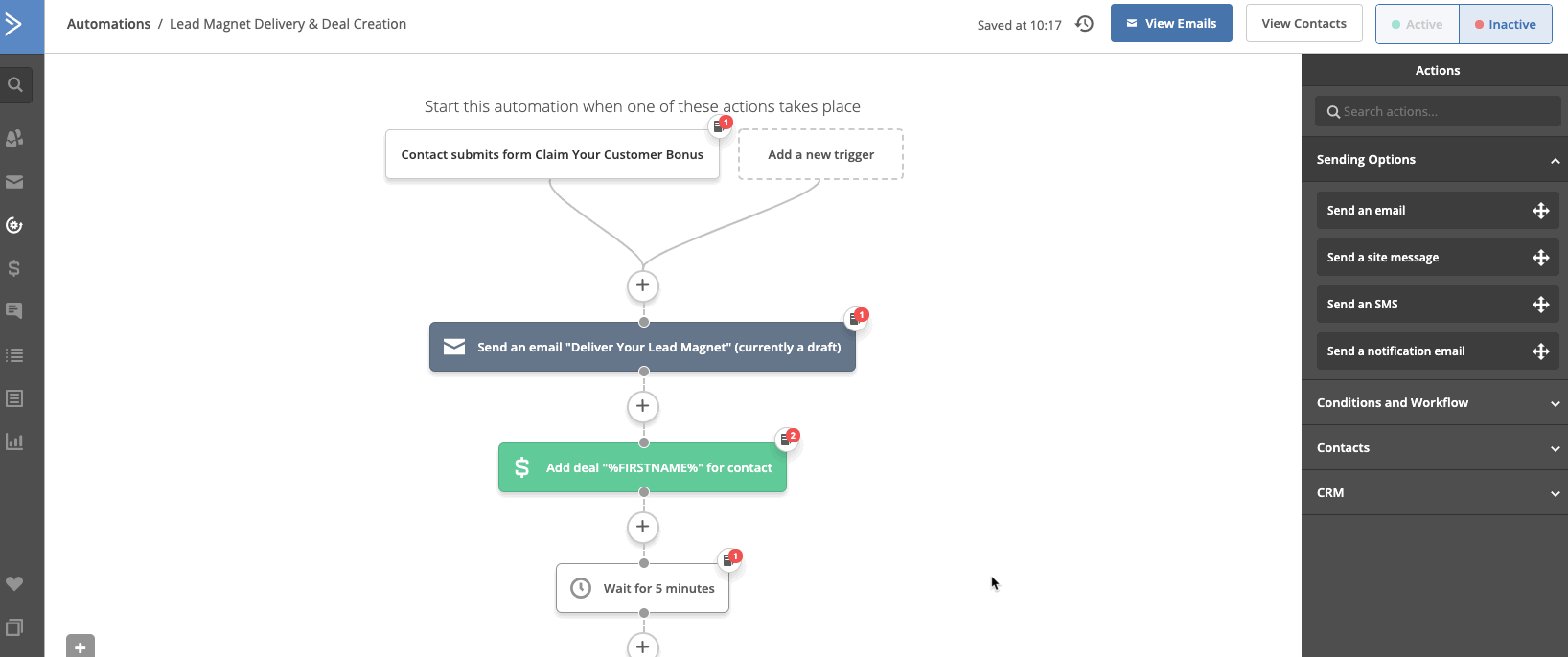The width and height of the screenshot is (1568, 657).
Task: Activate the automation with the Active toggle
Action: [x=1417, y=23]
